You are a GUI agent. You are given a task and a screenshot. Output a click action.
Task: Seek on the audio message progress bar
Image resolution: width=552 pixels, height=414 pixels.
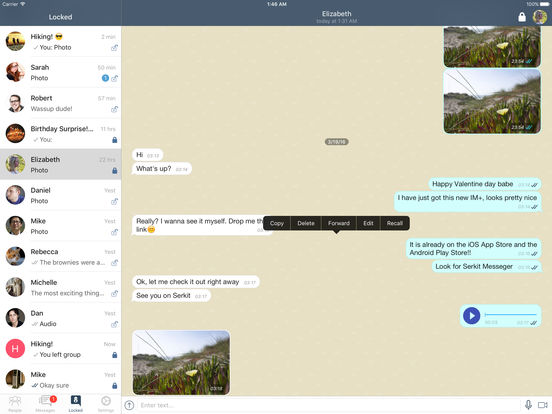510,314
